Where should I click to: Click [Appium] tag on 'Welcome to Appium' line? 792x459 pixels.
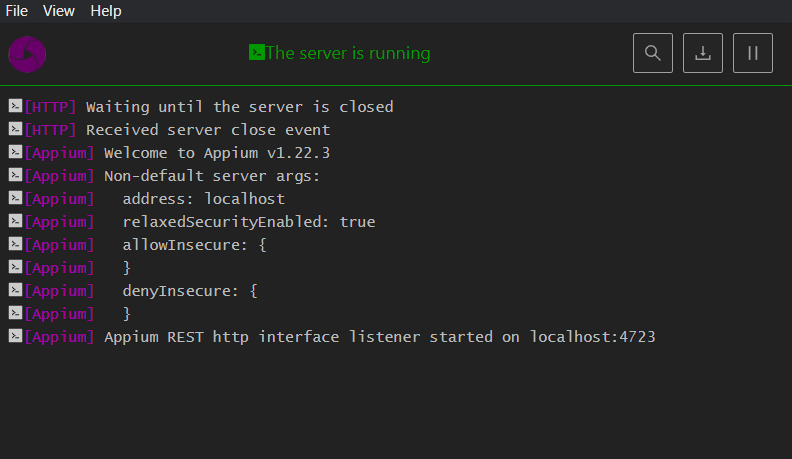click(x=60, y=153)
